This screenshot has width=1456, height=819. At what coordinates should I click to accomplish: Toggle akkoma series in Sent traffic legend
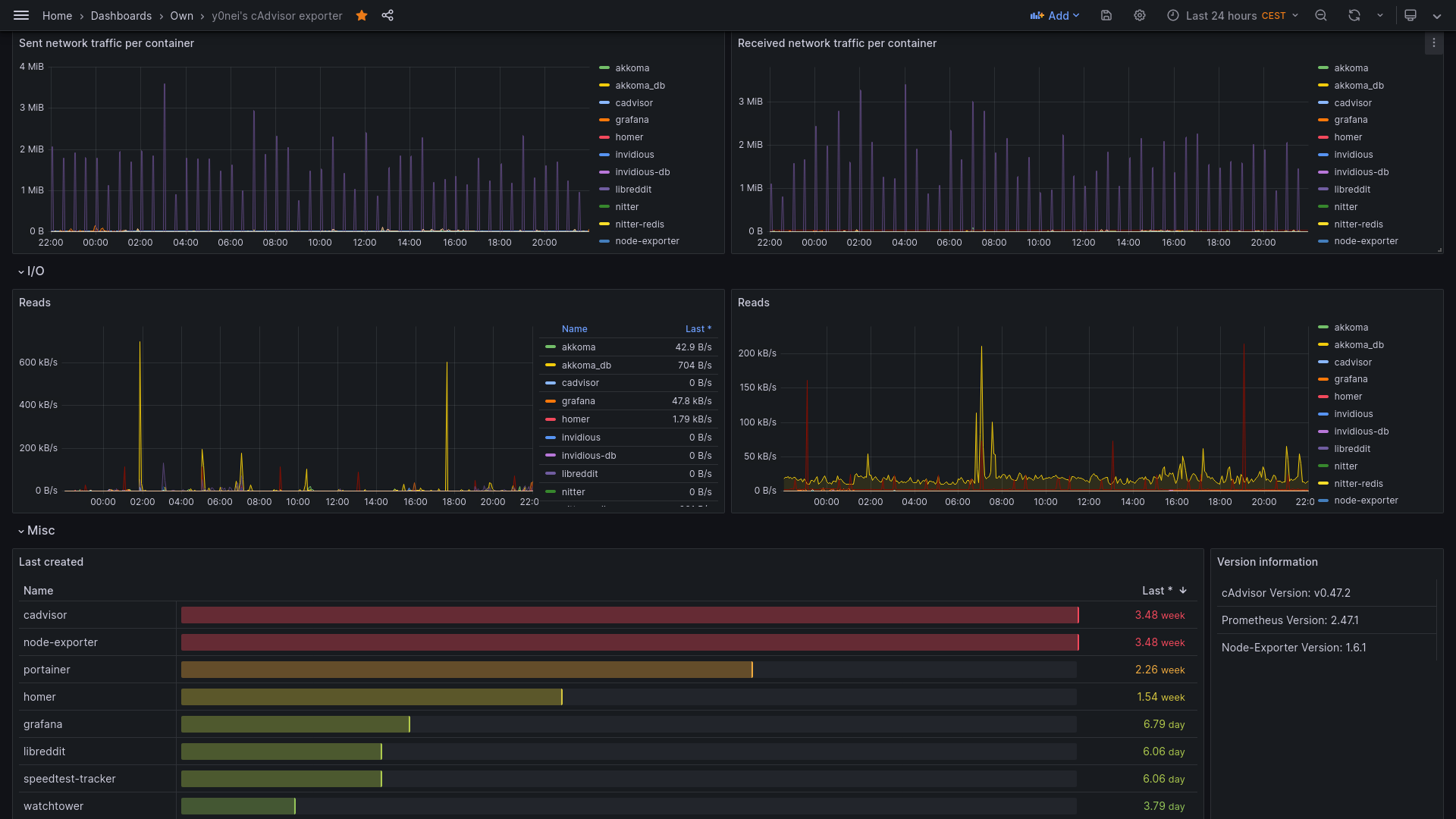coord(632,68)
